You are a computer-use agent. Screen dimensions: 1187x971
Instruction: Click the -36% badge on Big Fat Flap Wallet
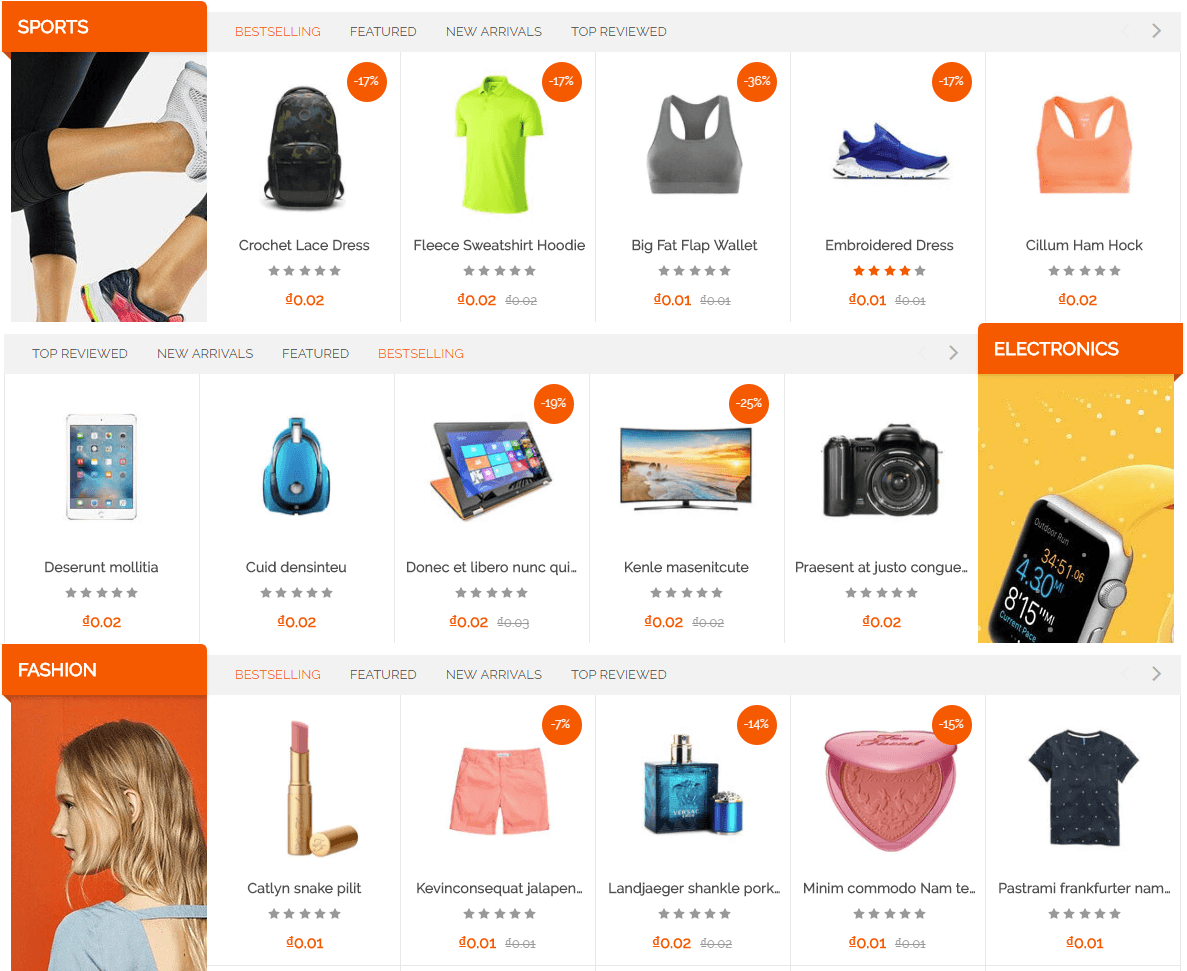click(756, 82)
